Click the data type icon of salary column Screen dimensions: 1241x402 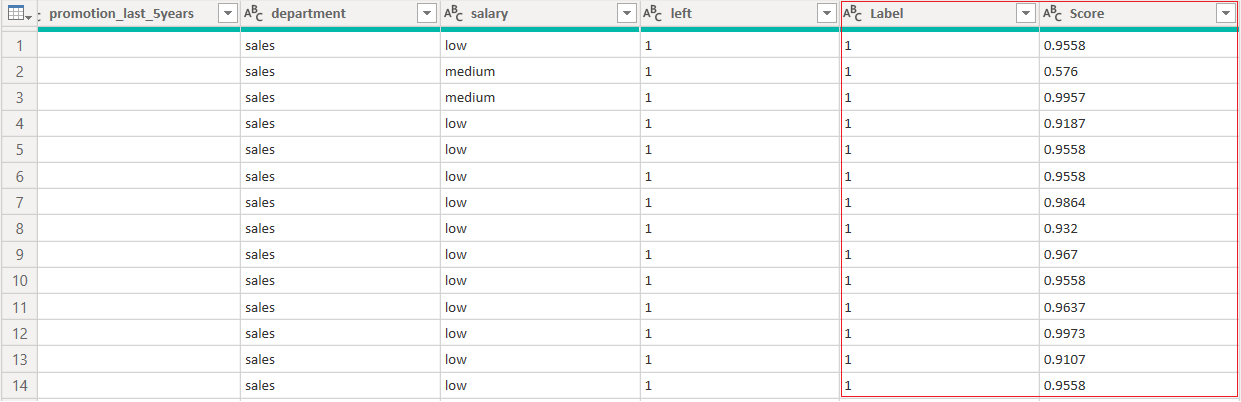[454, 14]
